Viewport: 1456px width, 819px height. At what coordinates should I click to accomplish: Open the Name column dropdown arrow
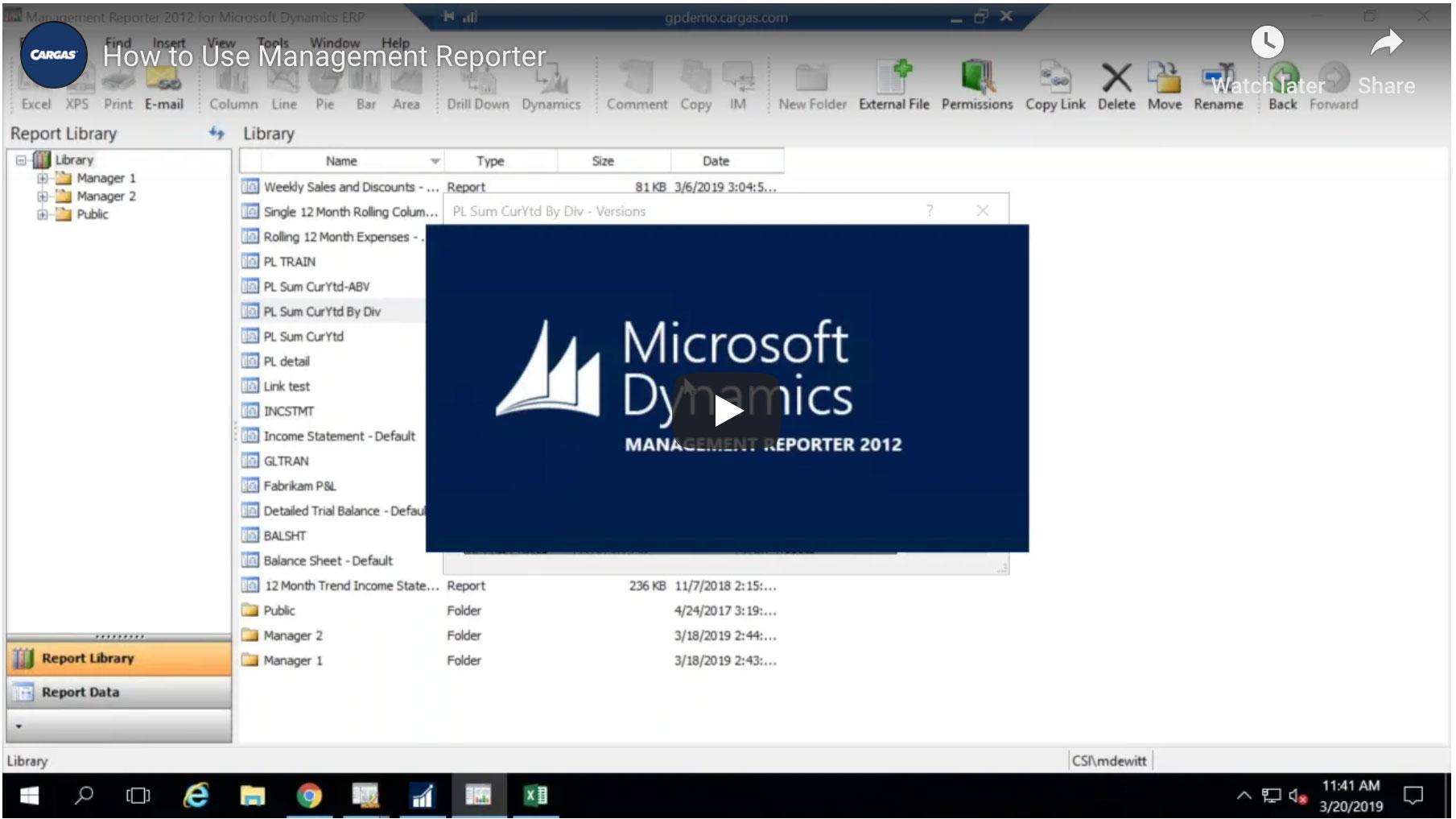[x=435, y=161]
